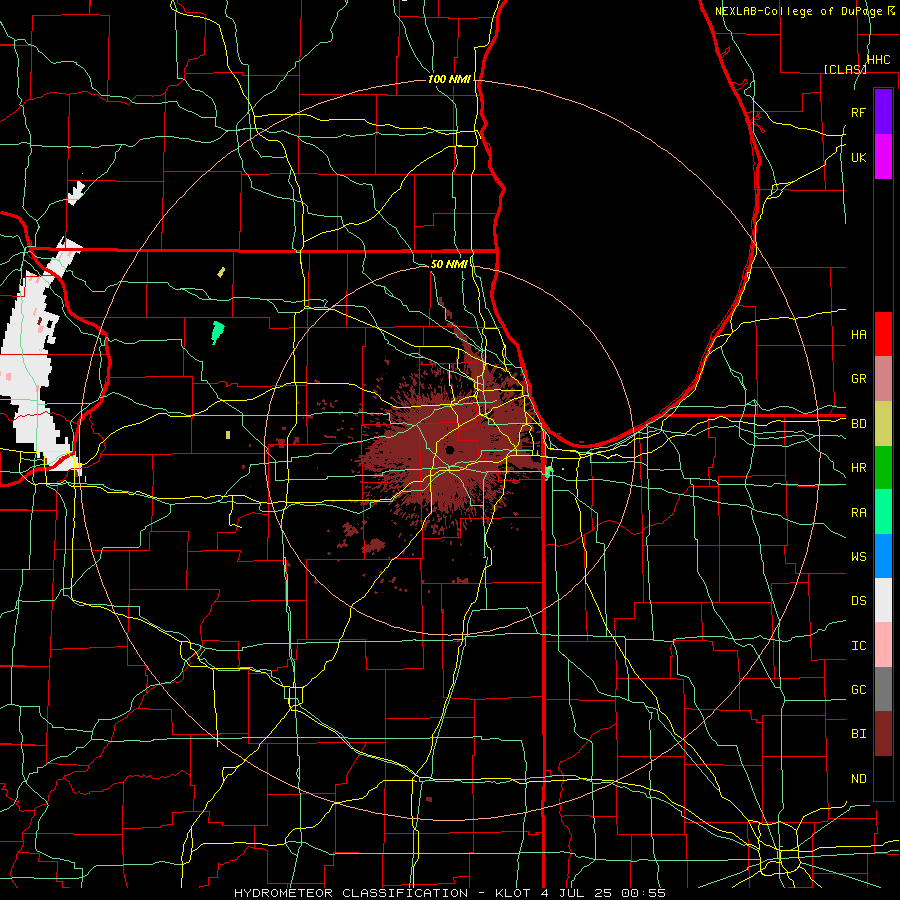
Task: Click the '50 NMI' range ring label
Action: click(449, 264)
